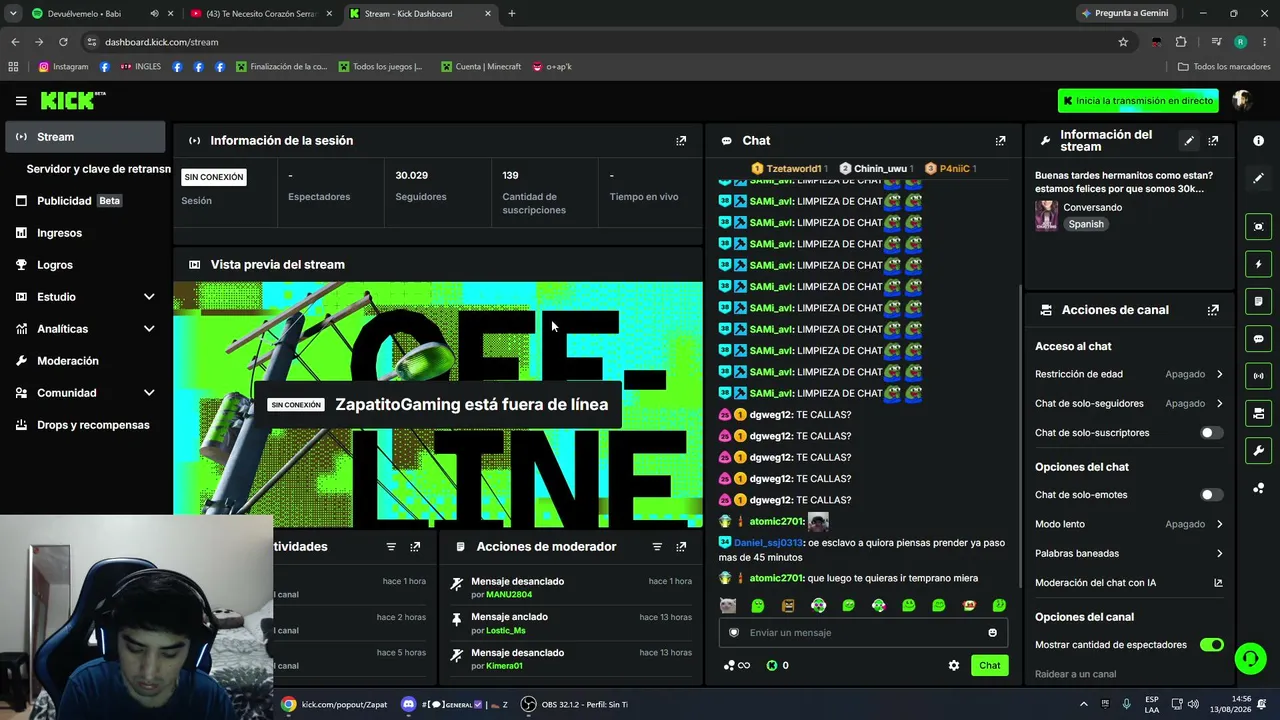1280x720 pixels.
Task: Click Inicia la transmisión en directo button
Action: [x=1139, y=101]
